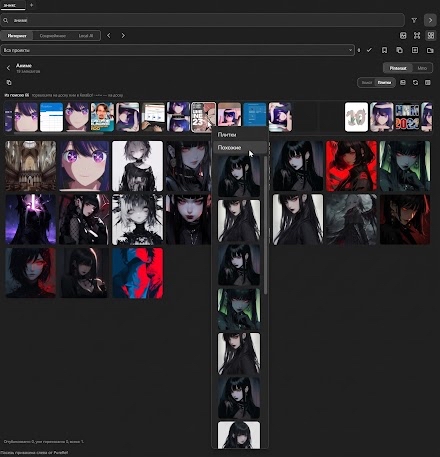Open the red-background dark figure image
Screen dimensions: 440x457
351,166
